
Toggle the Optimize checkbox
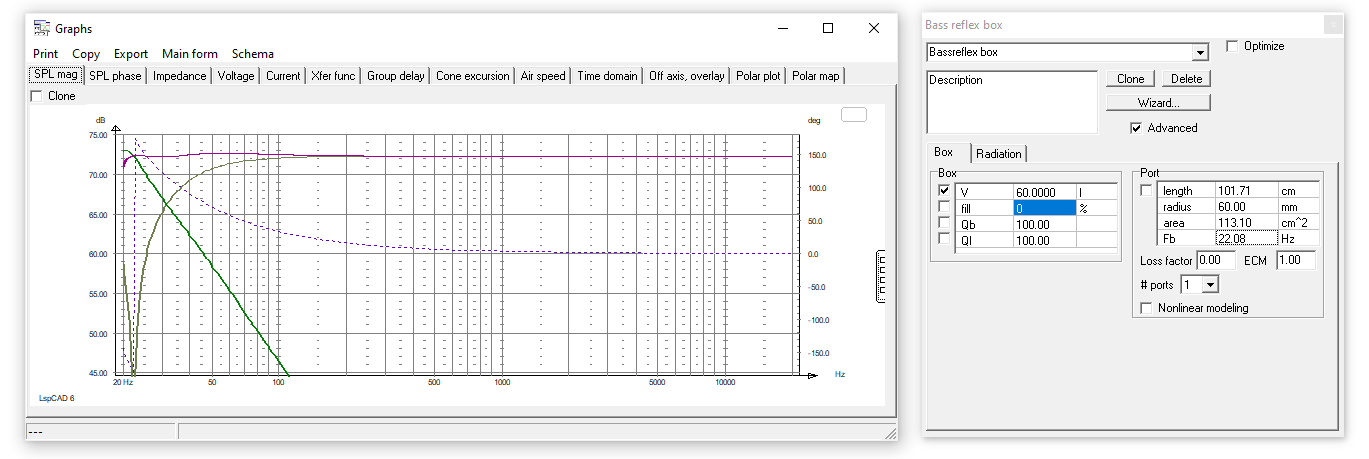point(1232,46)
